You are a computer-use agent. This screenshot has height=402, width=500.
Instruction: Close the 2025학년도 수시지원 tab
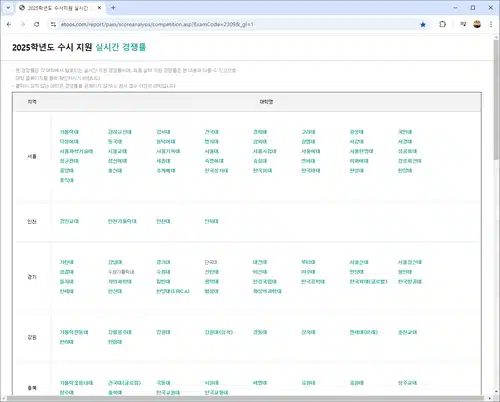tap(99, 8)
